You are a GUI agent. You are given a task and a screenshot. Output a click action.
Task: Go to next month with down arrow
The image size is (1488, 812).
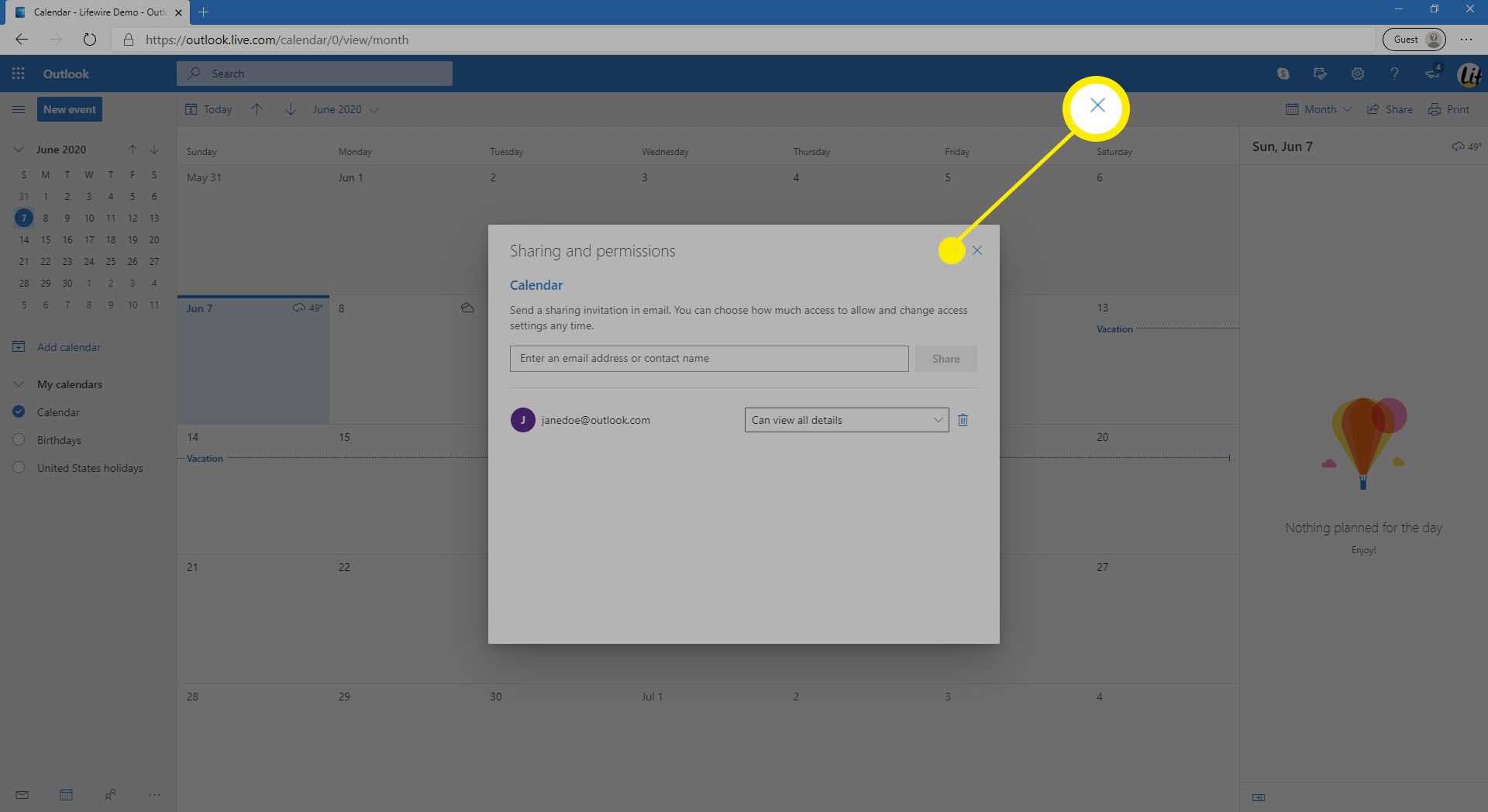pyautogui.click(x=291, y=109)
